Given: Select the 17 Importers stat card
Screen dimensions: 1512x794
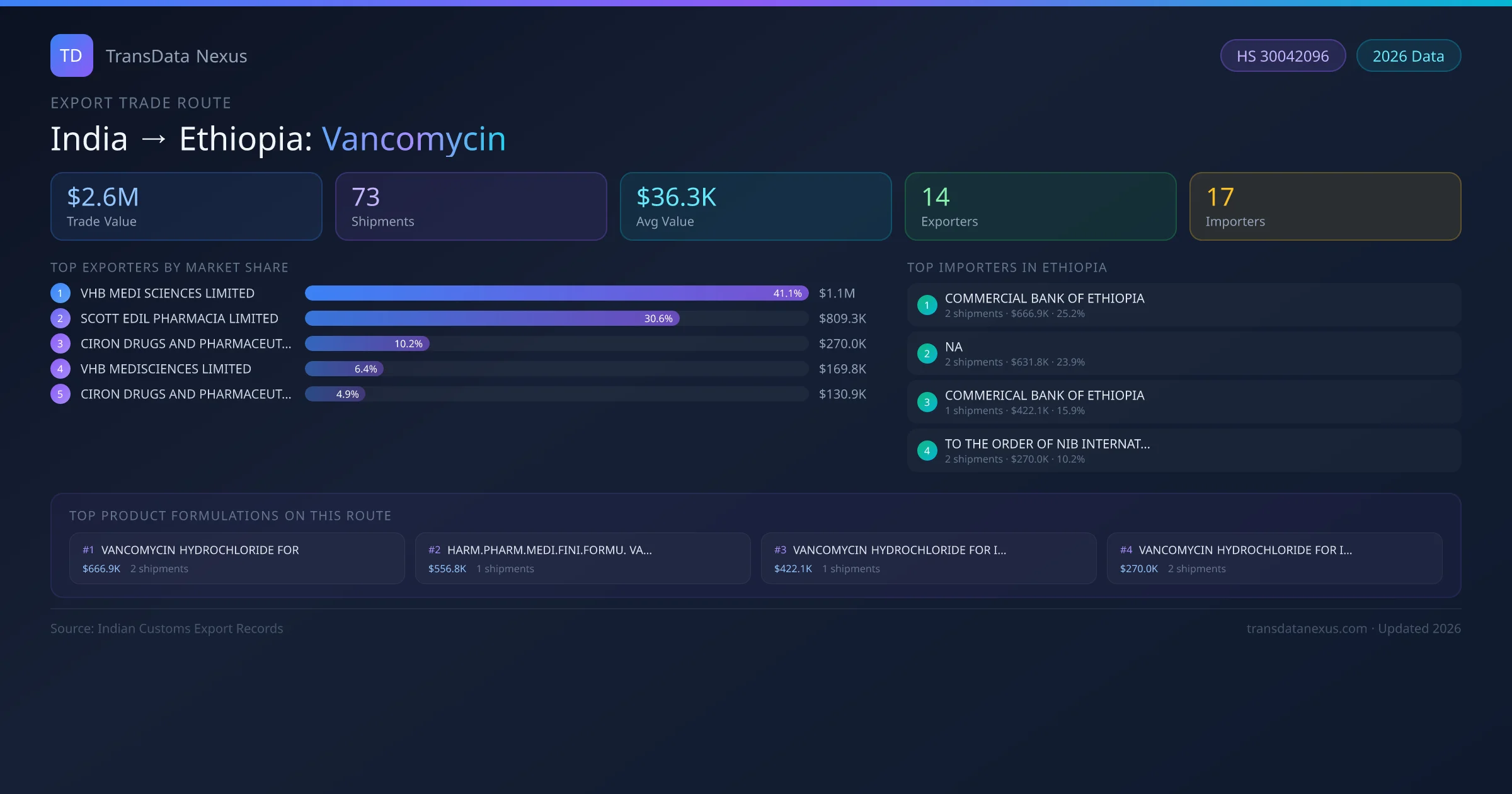Looking at the screenshot, I should coord(1325,206).
